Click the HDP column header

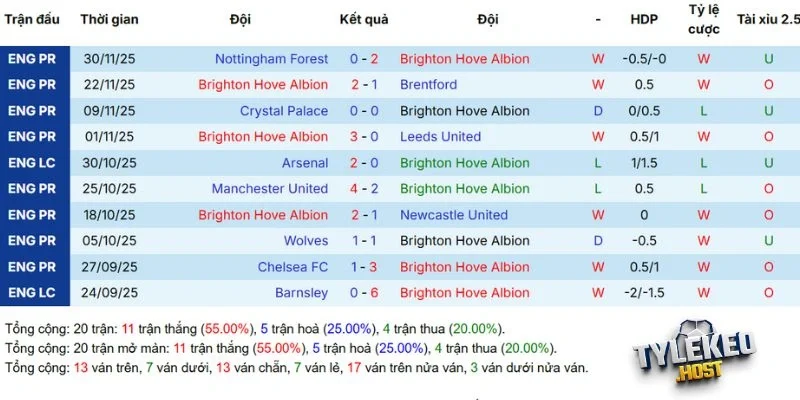[x=644, y=19]
